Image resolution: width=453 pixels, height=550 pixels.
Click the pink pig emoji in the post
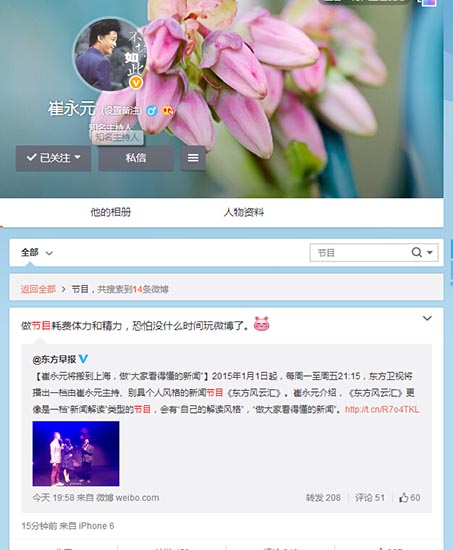click(261, 324)
